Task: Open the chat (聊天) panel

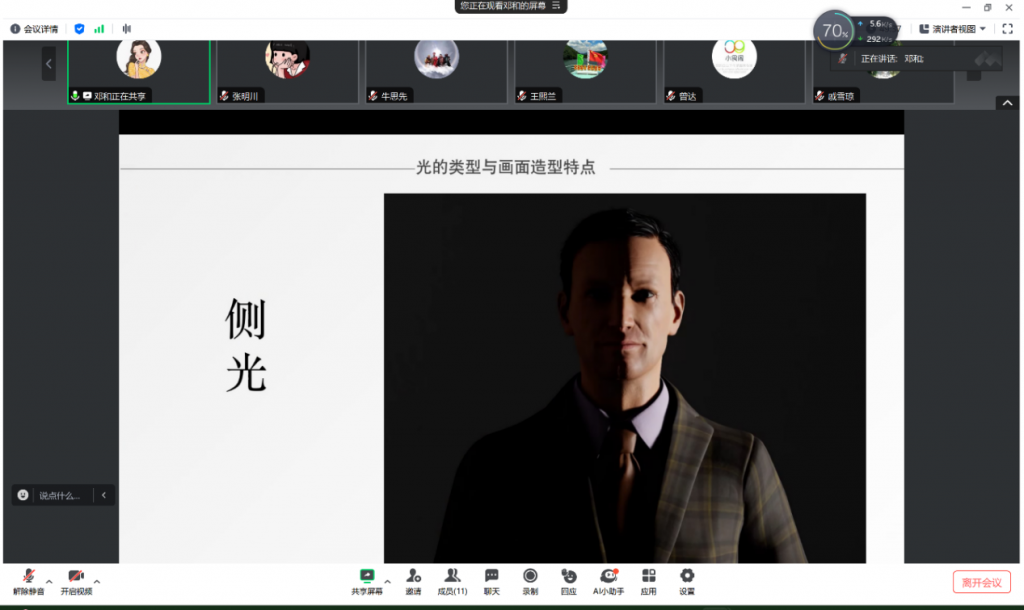Action: pos(492,580)
